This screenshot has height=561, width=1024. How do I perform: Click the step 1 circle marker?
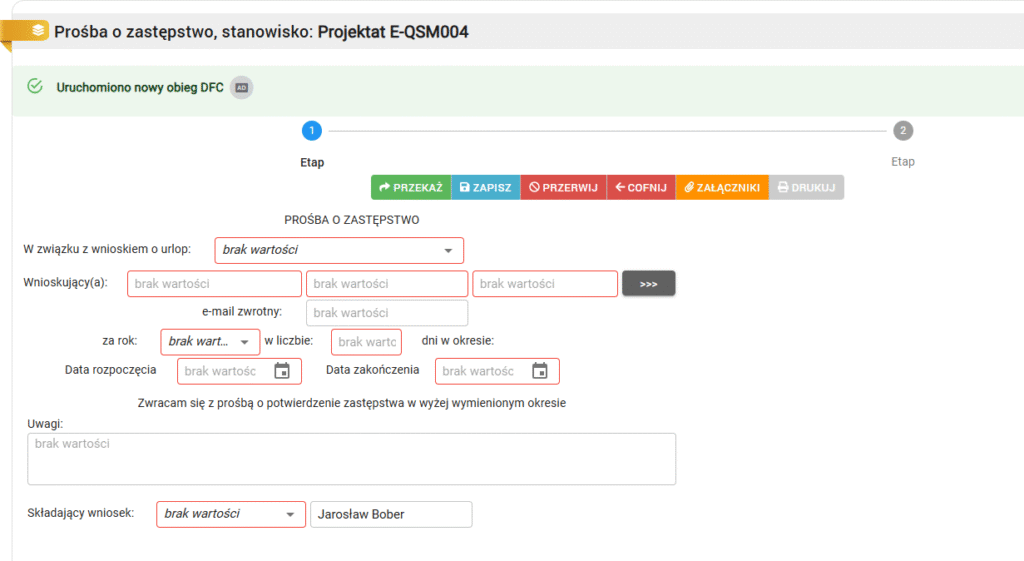pyautogui.click(x=312, y=131)
